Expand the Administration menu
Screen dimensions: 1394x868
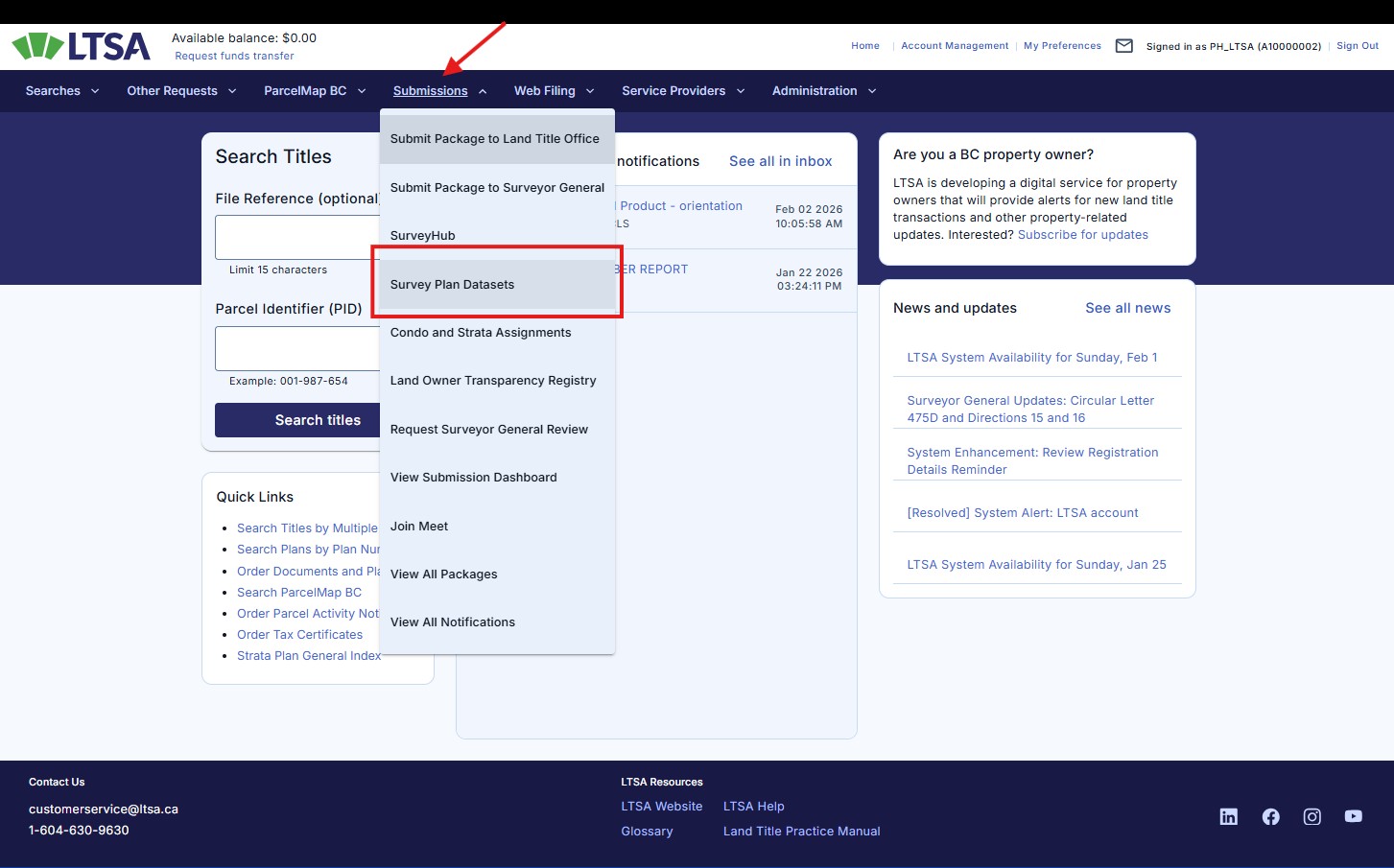(824, 91)
